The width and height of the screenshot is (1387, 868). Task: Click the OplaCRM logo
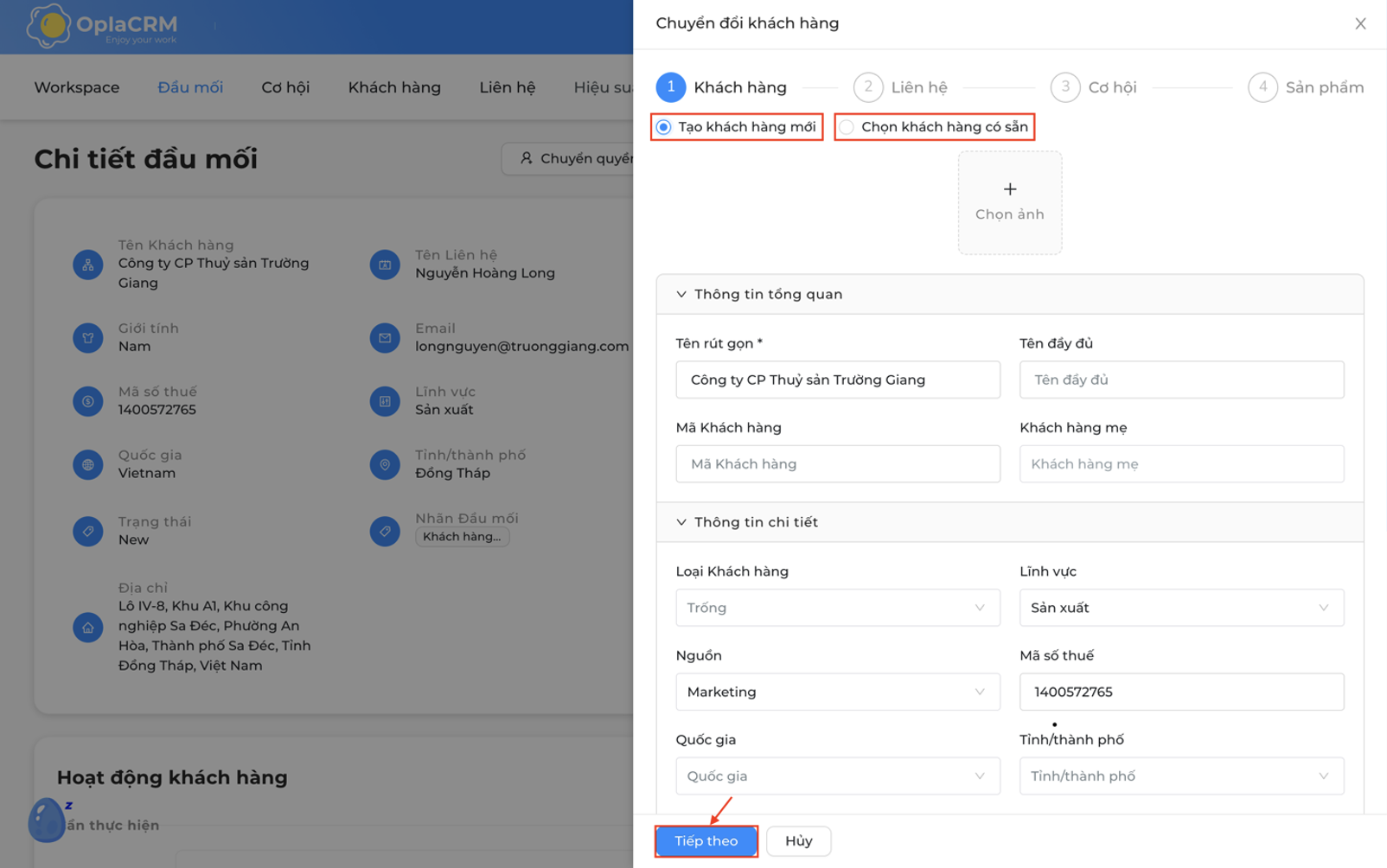pos(102,26)
